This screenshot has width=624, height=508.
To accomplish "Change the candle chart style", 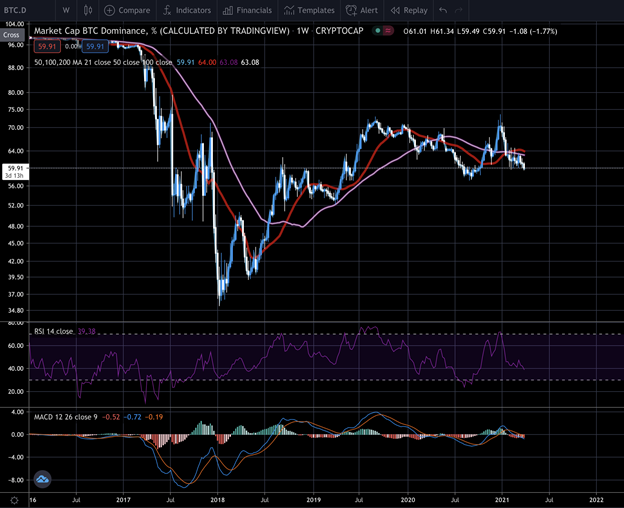I will click(88, 10).
